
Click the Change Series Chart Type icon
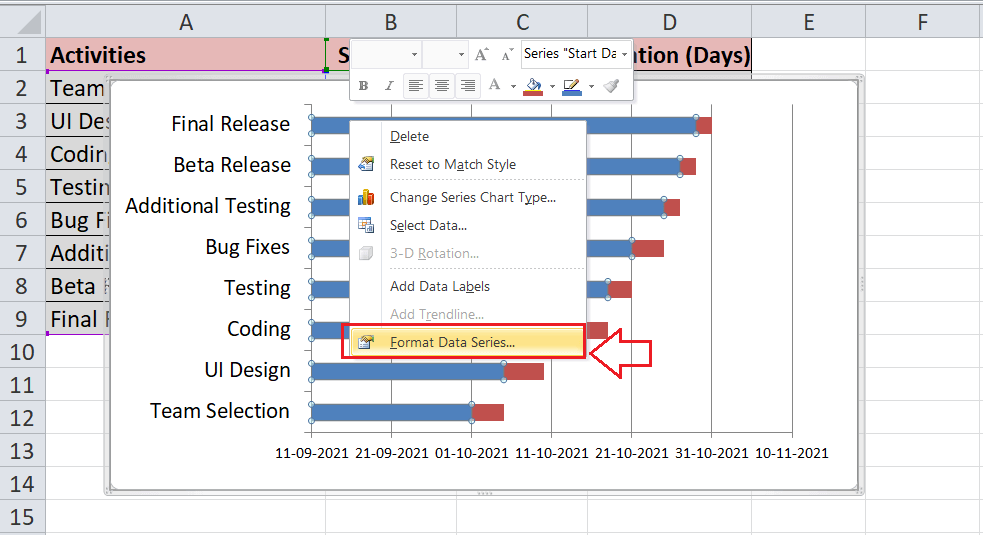click(366, 198)
